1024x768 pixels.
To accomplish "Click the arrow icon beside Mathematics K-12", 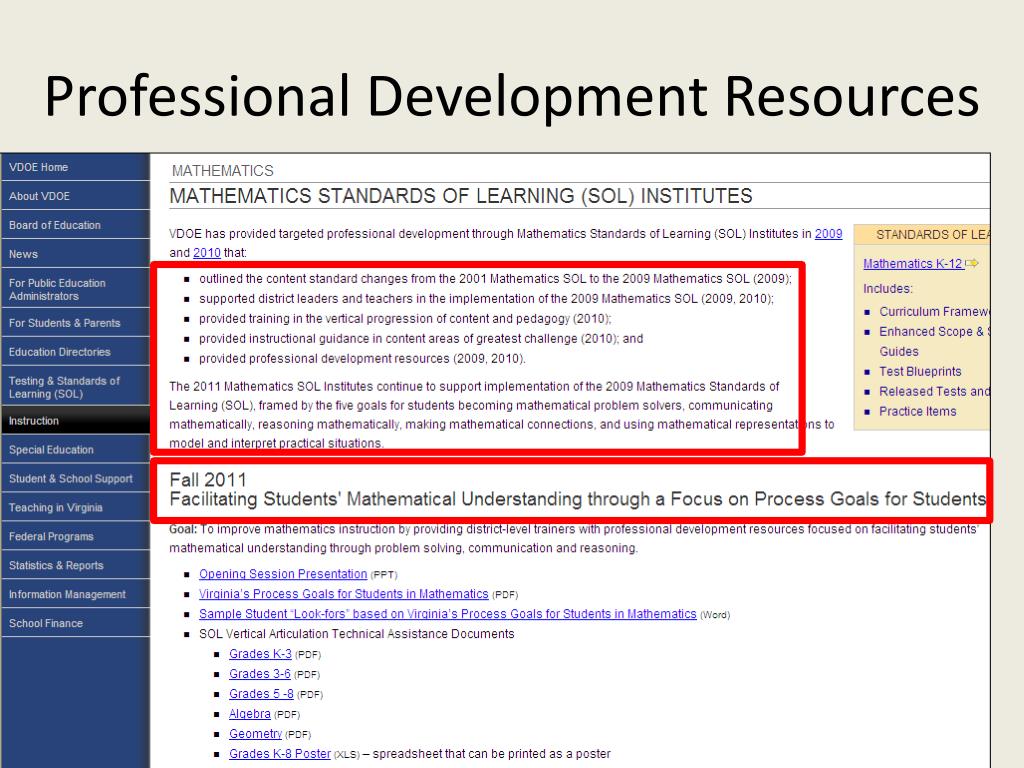I will point(972,263).
